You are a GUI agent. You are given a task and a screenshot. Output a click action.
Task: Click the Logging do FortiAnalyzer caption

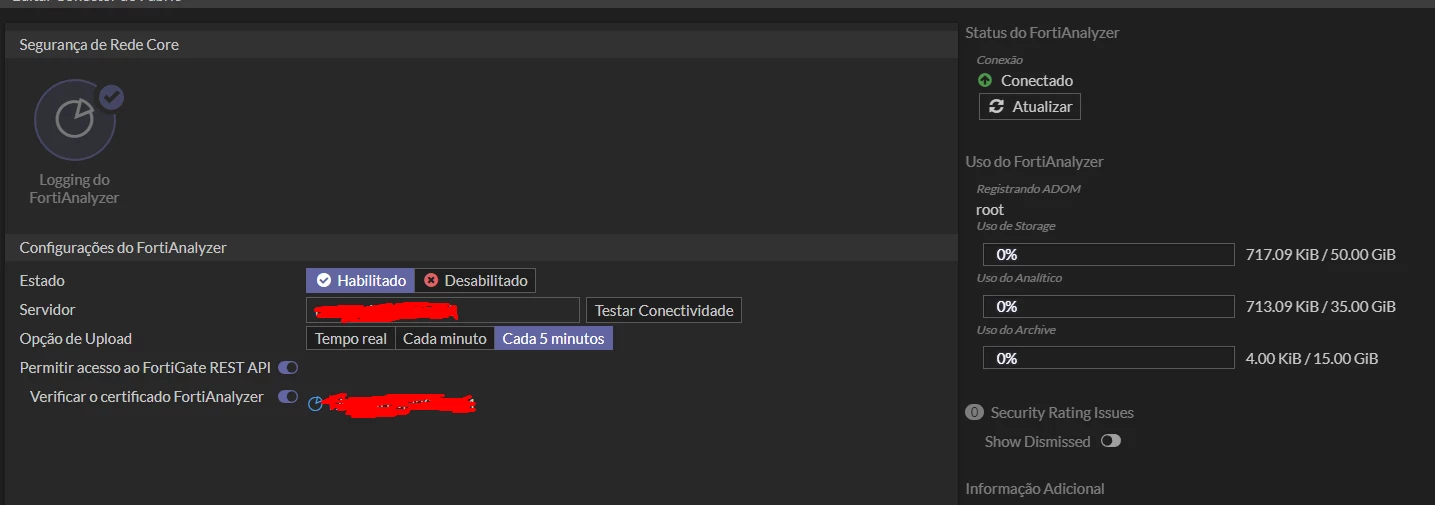click(x=75, y=189)
